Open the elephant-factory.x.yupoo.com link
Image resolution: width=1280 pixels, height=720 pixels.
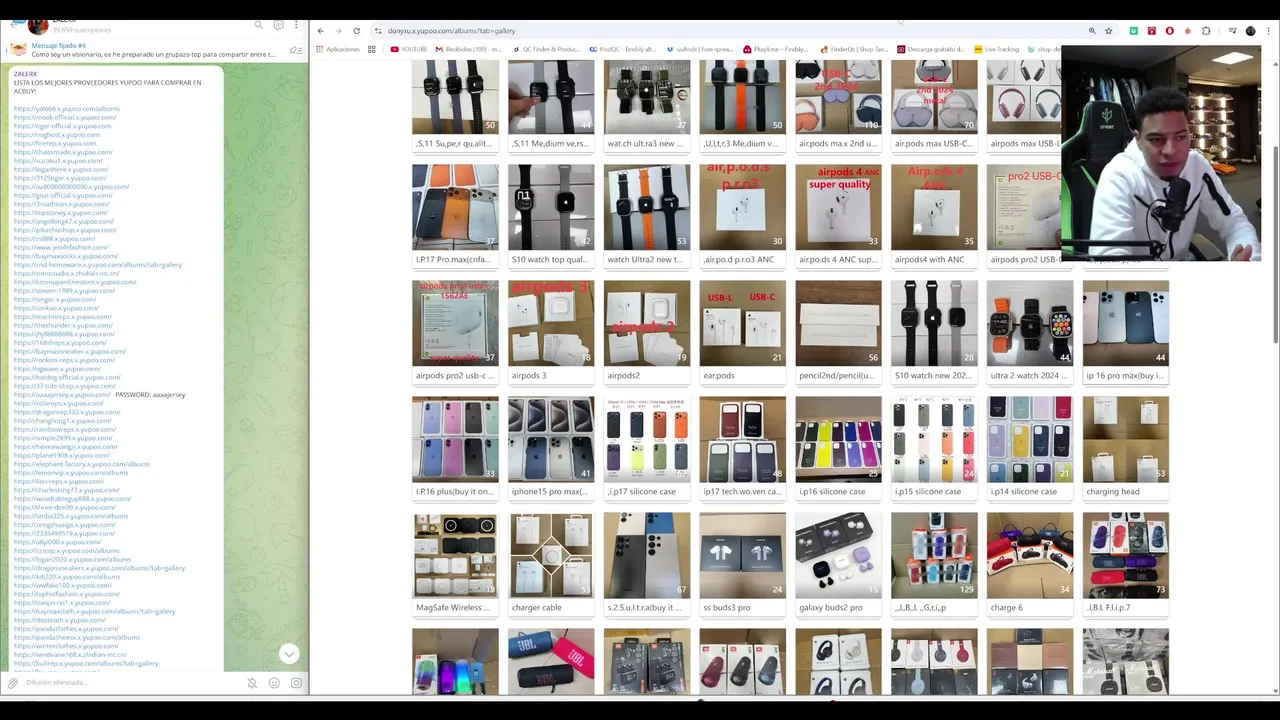pos(82,464)
